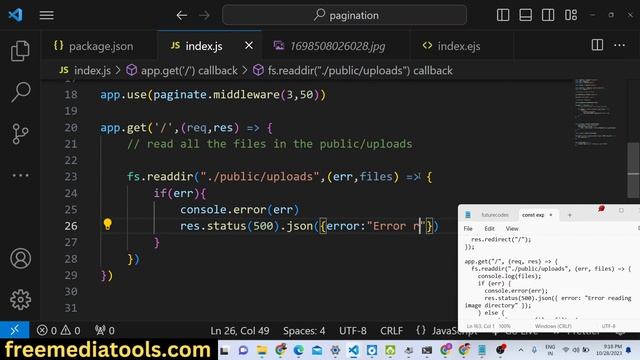The image size is (640, 360).
Task: Click line number 20 in gutter
Action: (71, 128)
